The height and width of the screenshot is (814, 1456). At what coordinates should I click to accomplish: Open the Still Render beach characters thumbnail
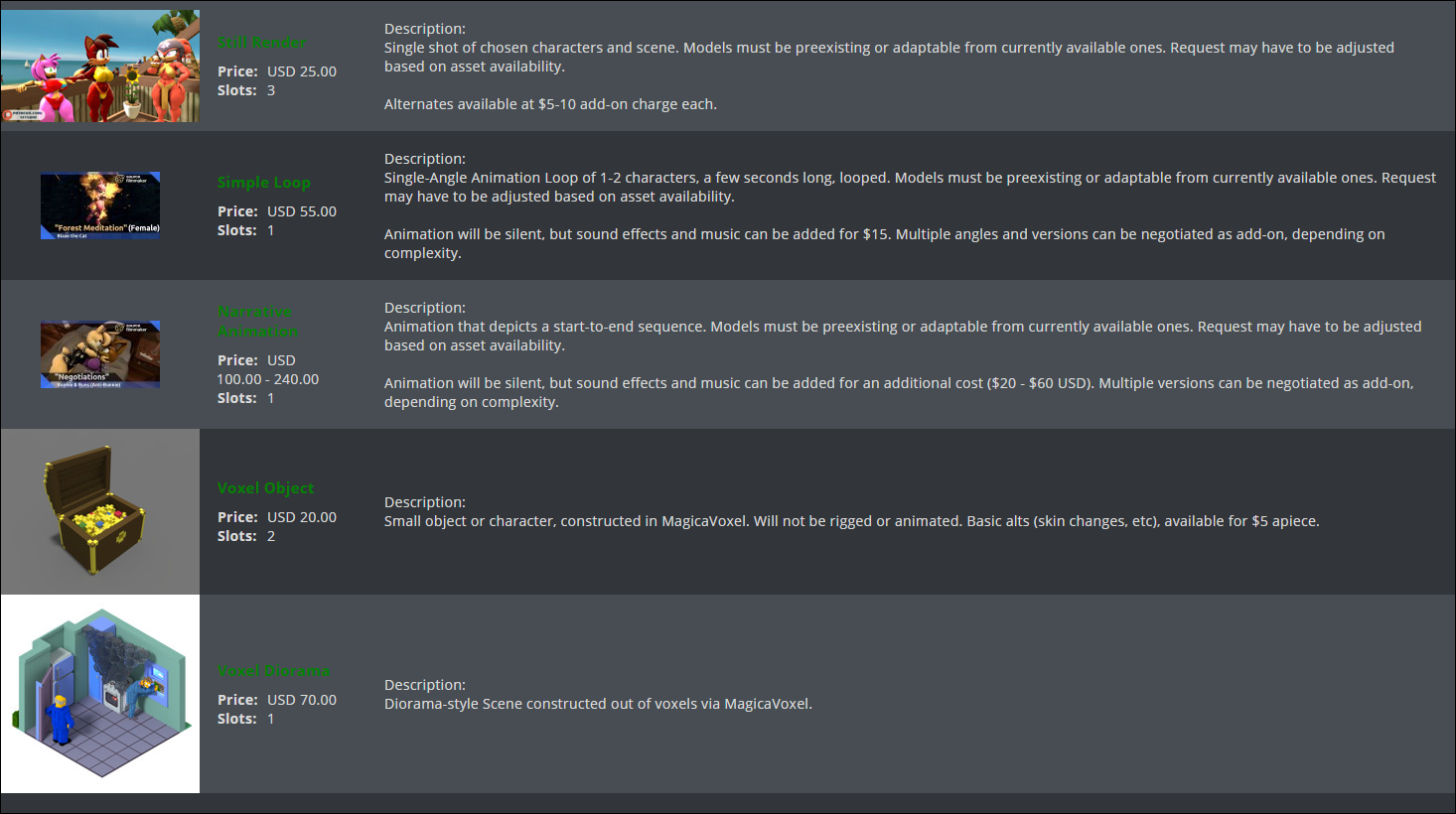99,67
